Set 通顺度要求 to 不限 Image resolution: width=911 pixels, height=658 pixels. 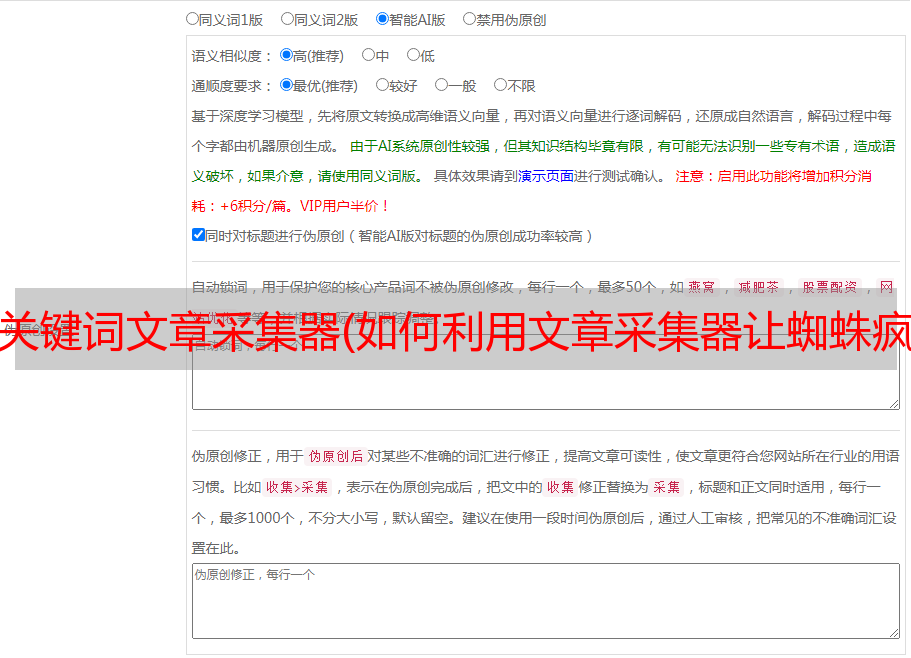click(x=500, y=85)
